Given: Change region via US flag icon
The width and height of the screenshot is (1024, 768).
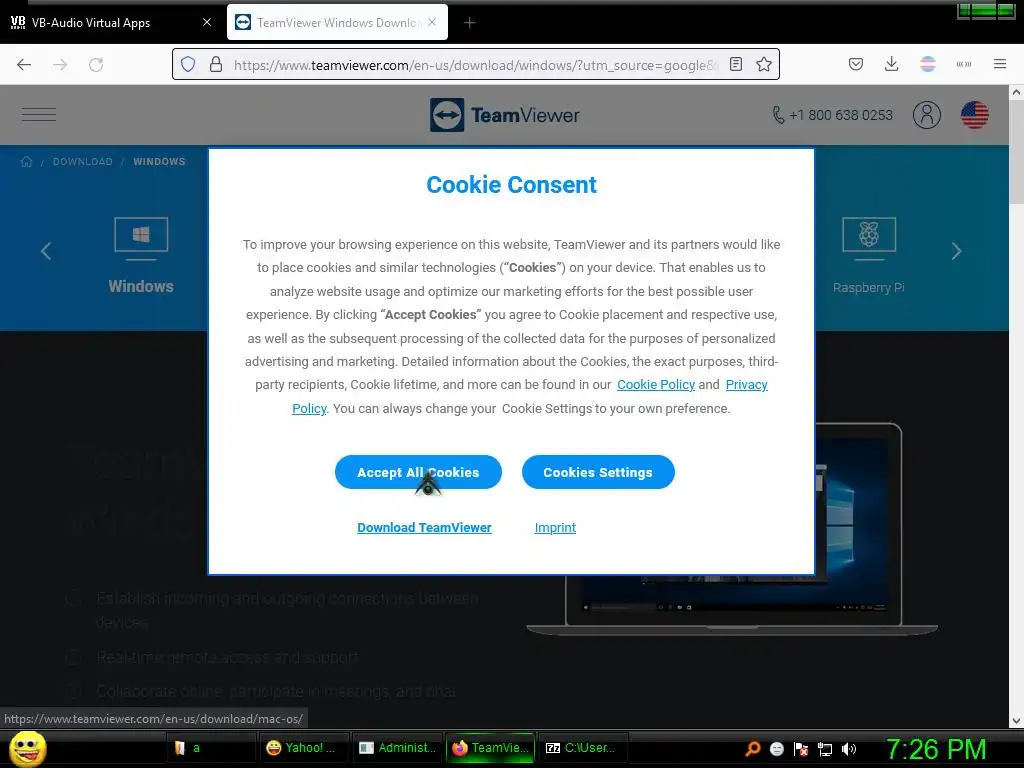Looking at the screenshot, I should [974, 115].
